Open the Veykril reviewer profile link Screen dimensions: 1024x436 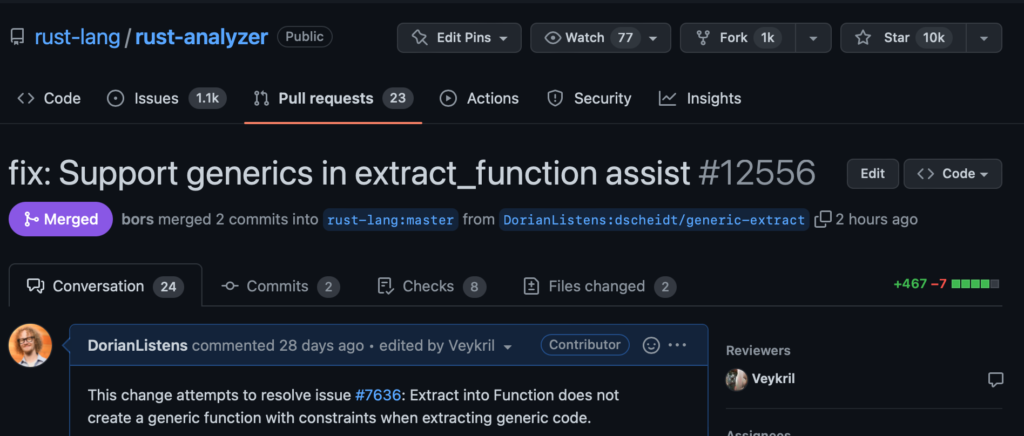(773, 379)
